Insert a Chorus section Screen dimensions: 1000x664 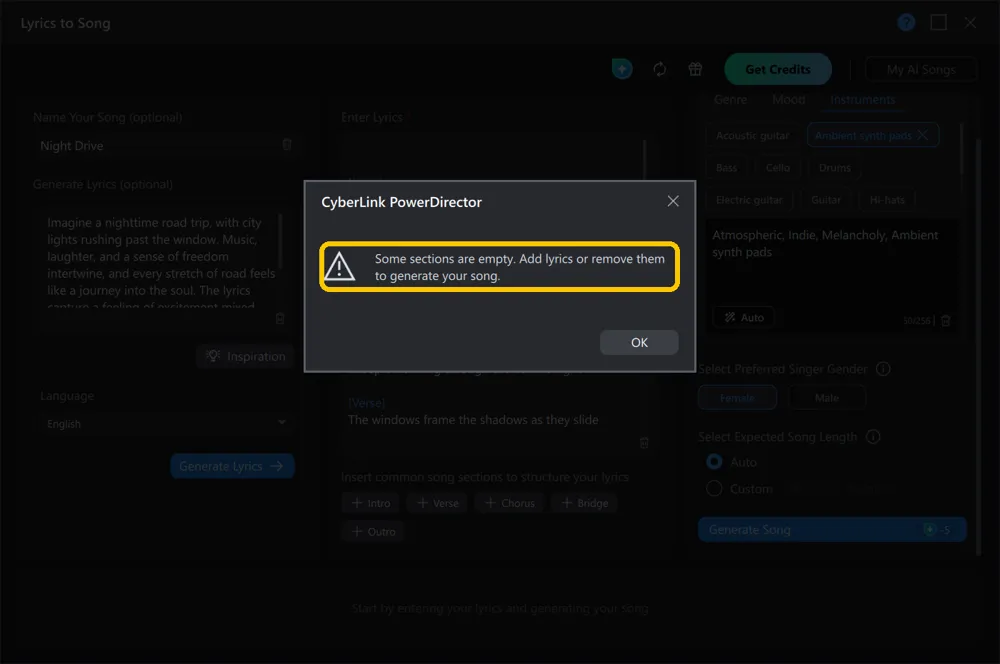[x=510, y=503]
